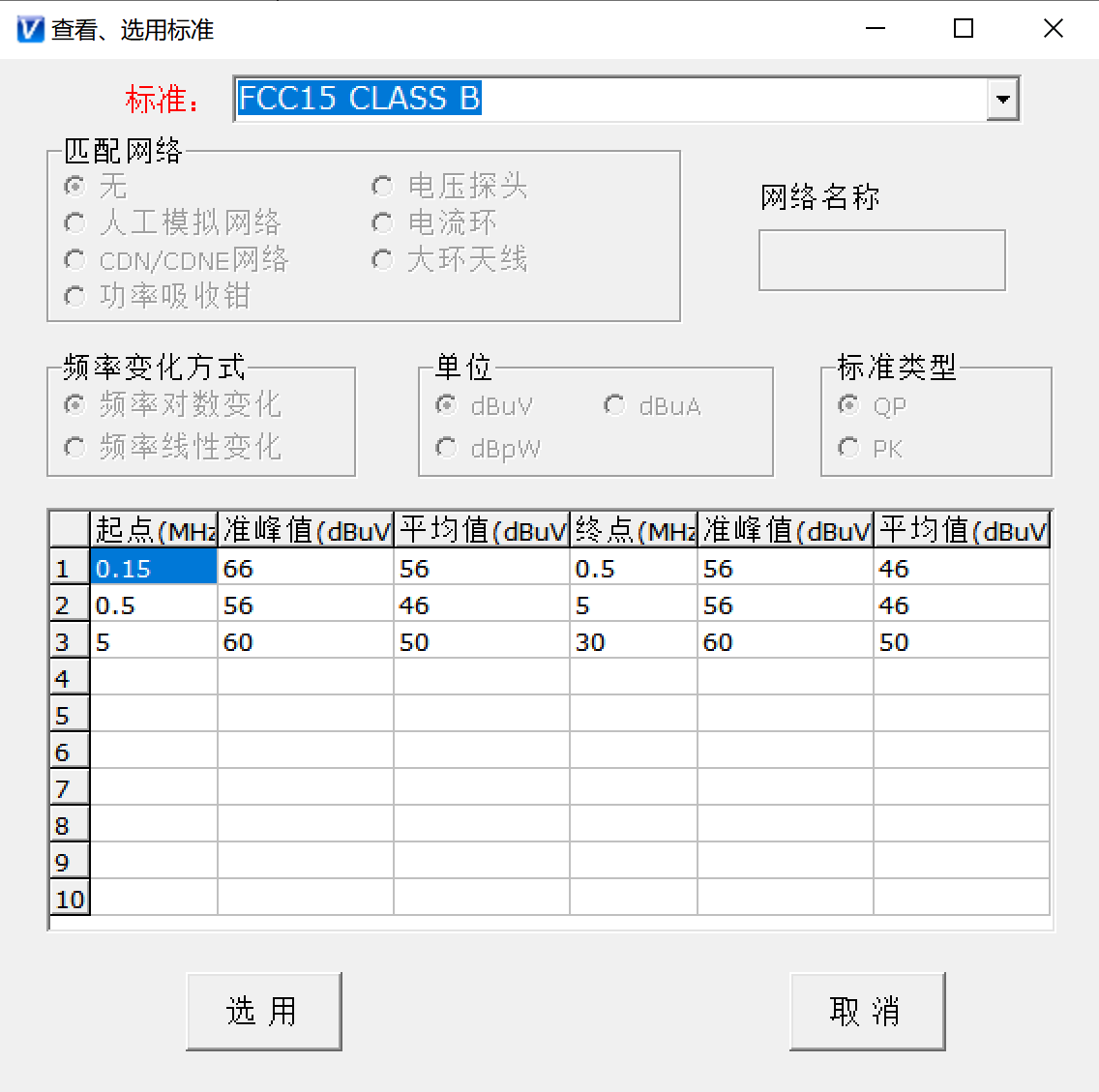This screenshot has width=1099, height=1092.
Task: Select row header 2 in the table
Action: 70,604
